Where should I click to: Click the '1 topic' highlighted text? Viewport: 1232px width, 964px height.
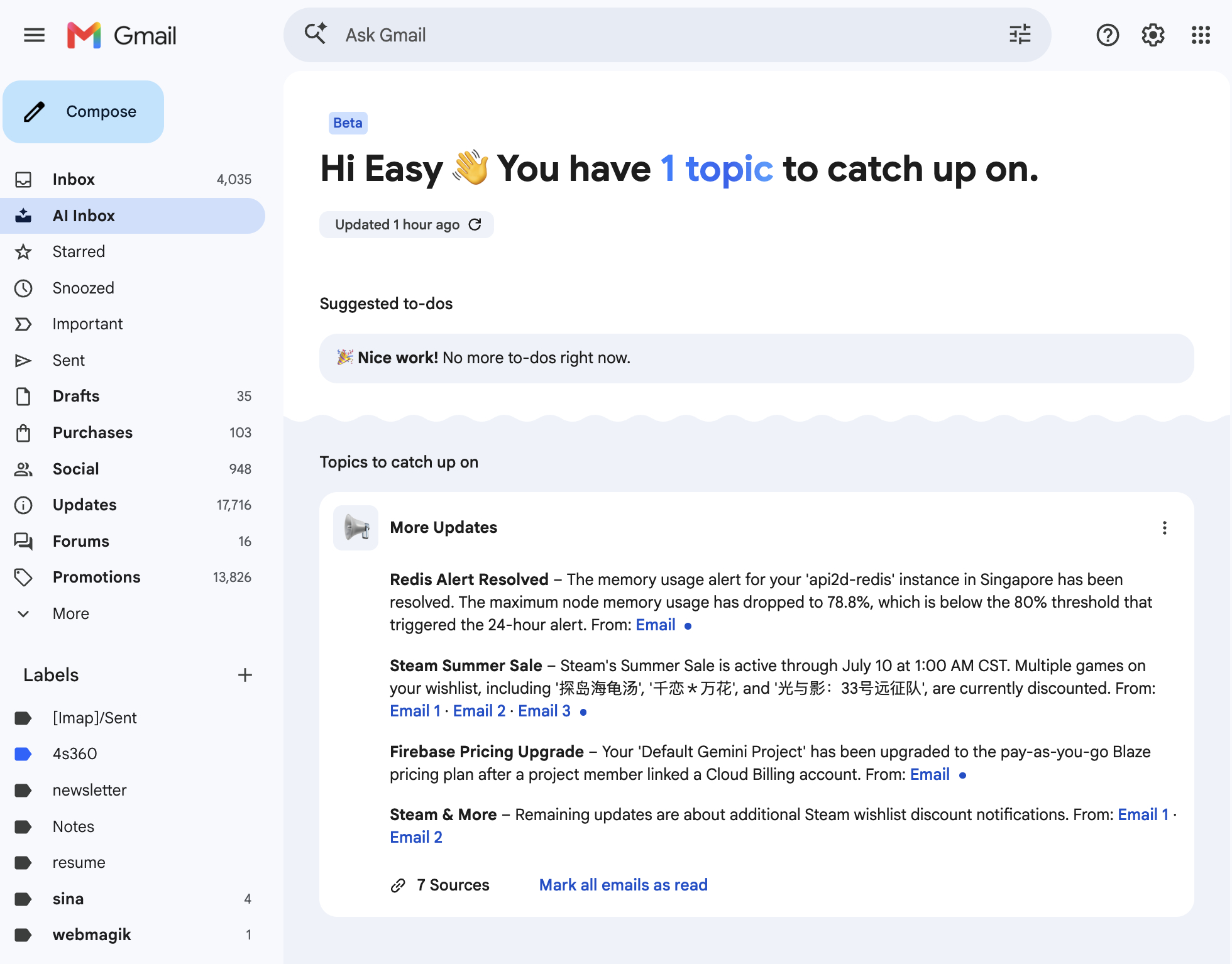(x=717, y=168)
